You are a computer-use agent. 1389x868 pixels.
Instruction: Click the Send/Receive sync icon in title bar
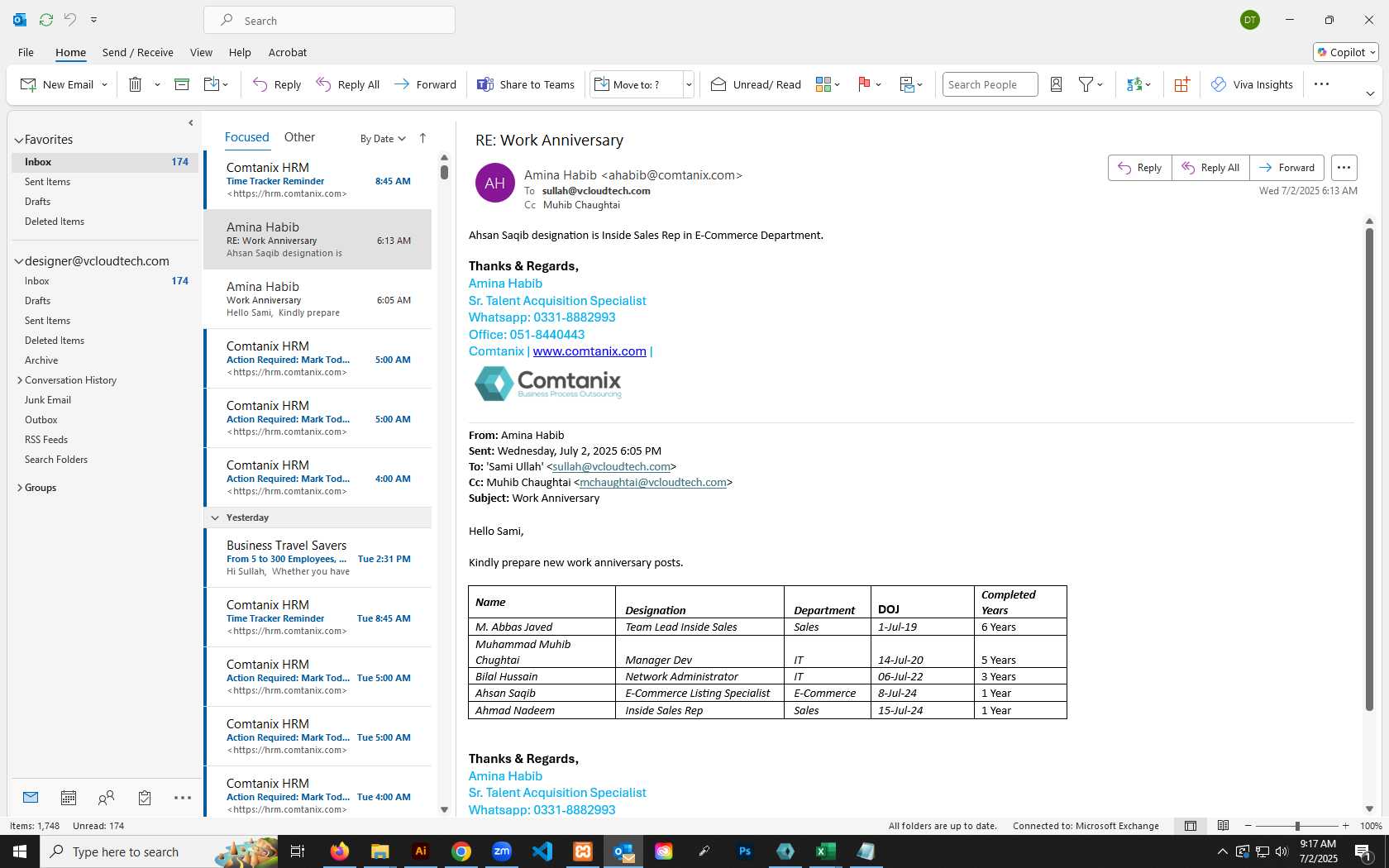pyautogui.click(x=46, y=19)
